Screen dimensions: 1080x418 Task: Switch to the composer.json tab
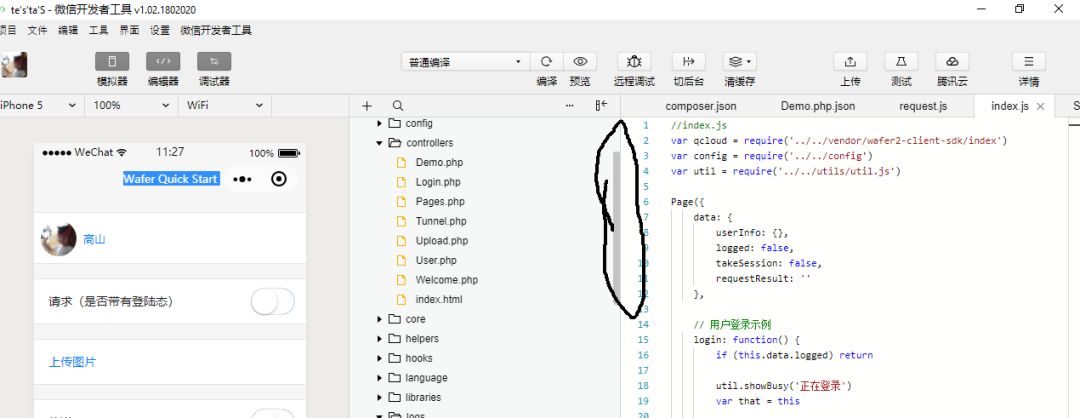700,106
